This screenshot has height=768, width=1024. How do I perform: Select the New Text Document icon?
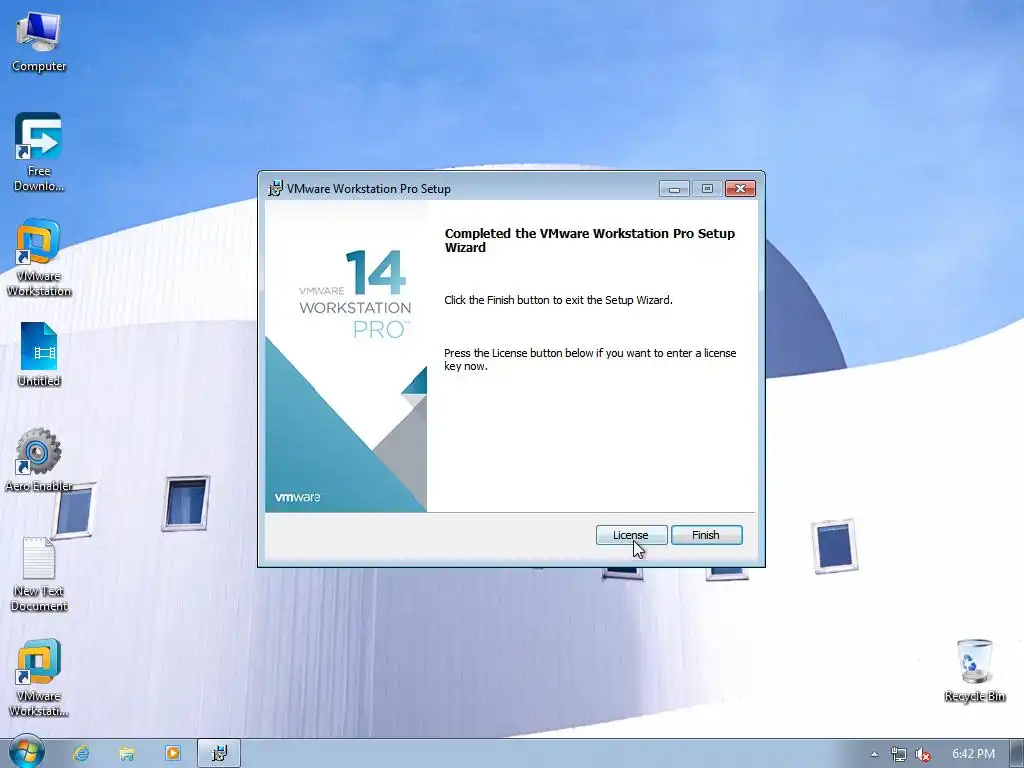[x=39, y=574]
